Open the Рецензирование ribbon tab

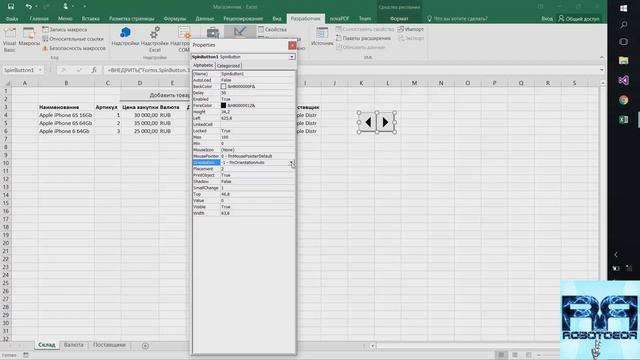tap(243, 19)
